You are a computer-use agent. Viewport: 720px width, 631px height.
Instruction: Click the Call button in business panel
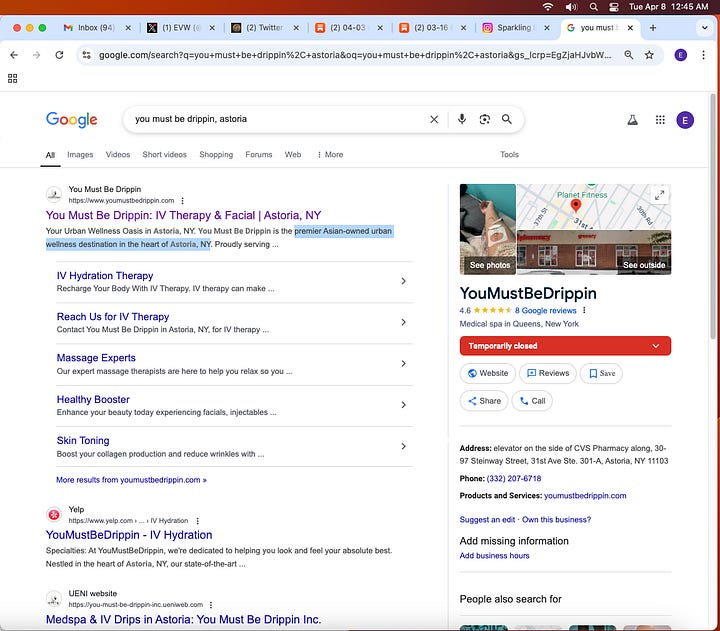532,401
